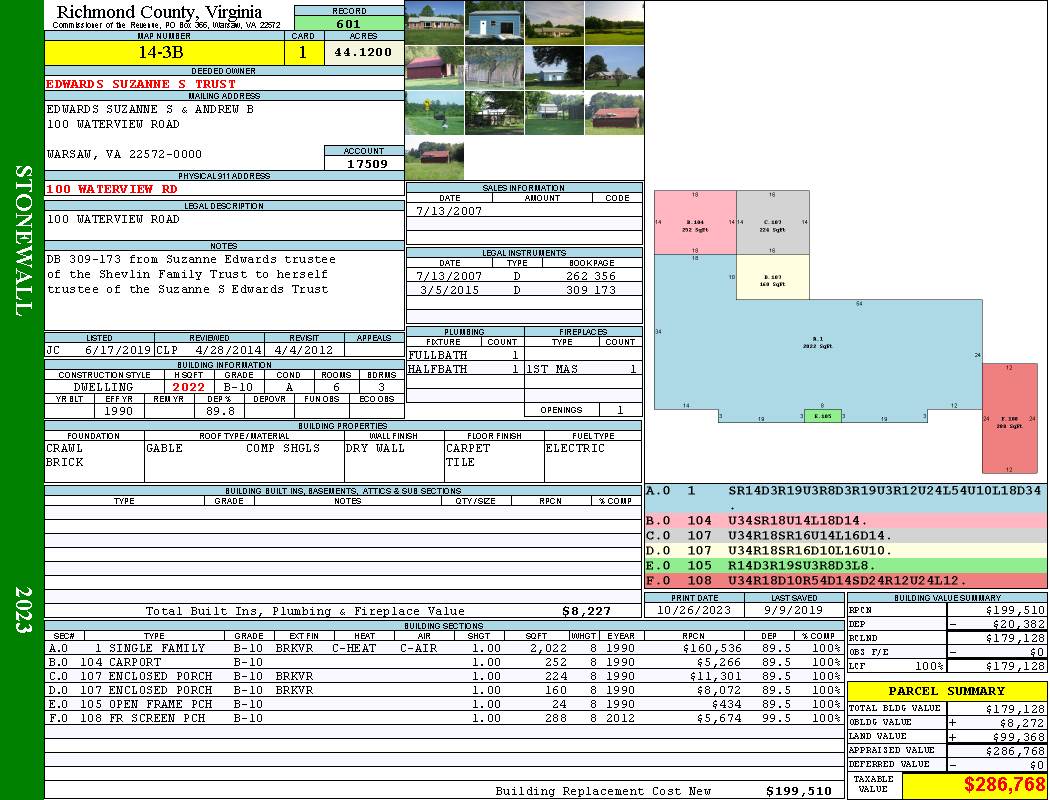The image size is (1050, 800).
Task: Select the small green E.105 porch in the sketch
Action: tap(822, 416)
